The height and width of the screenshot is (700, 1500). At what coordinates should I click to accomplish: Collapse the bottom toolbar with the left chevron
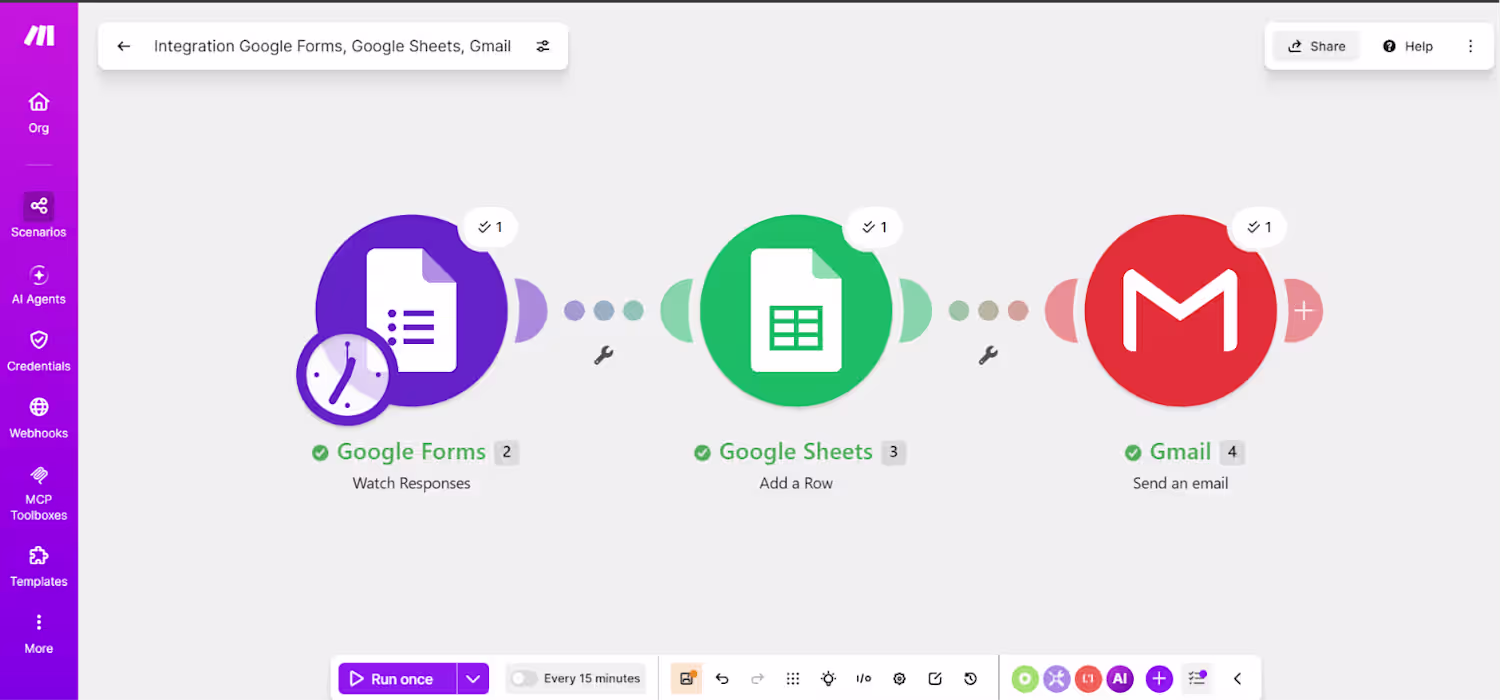1237,678
